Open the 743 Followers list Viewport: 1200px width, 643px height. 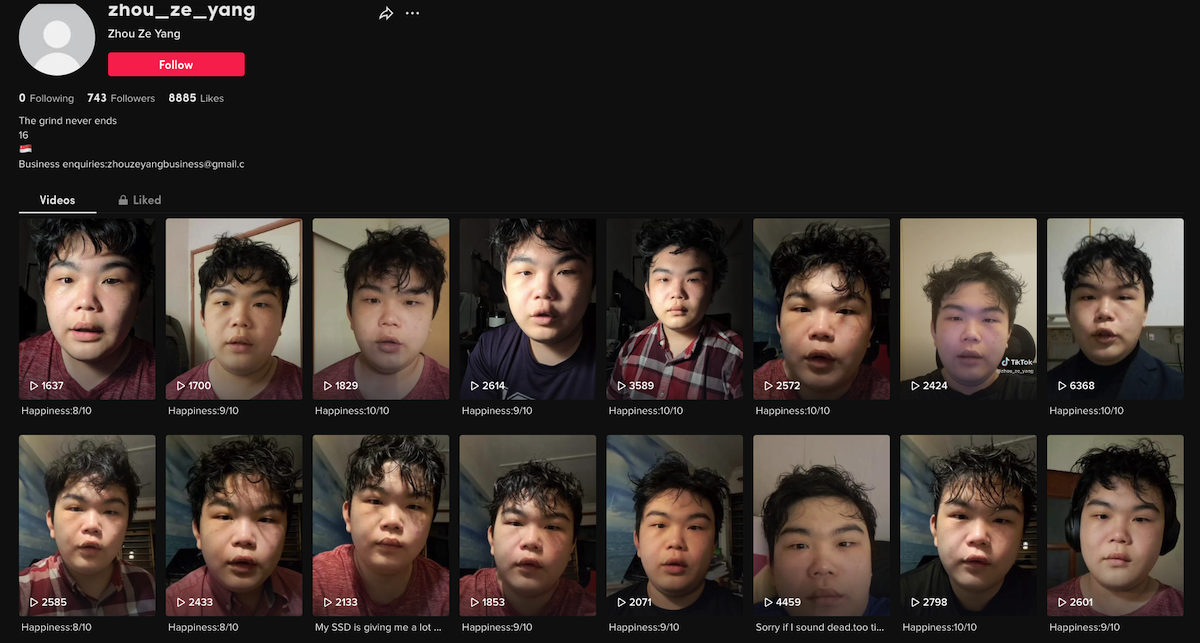[x=121, y=97]
